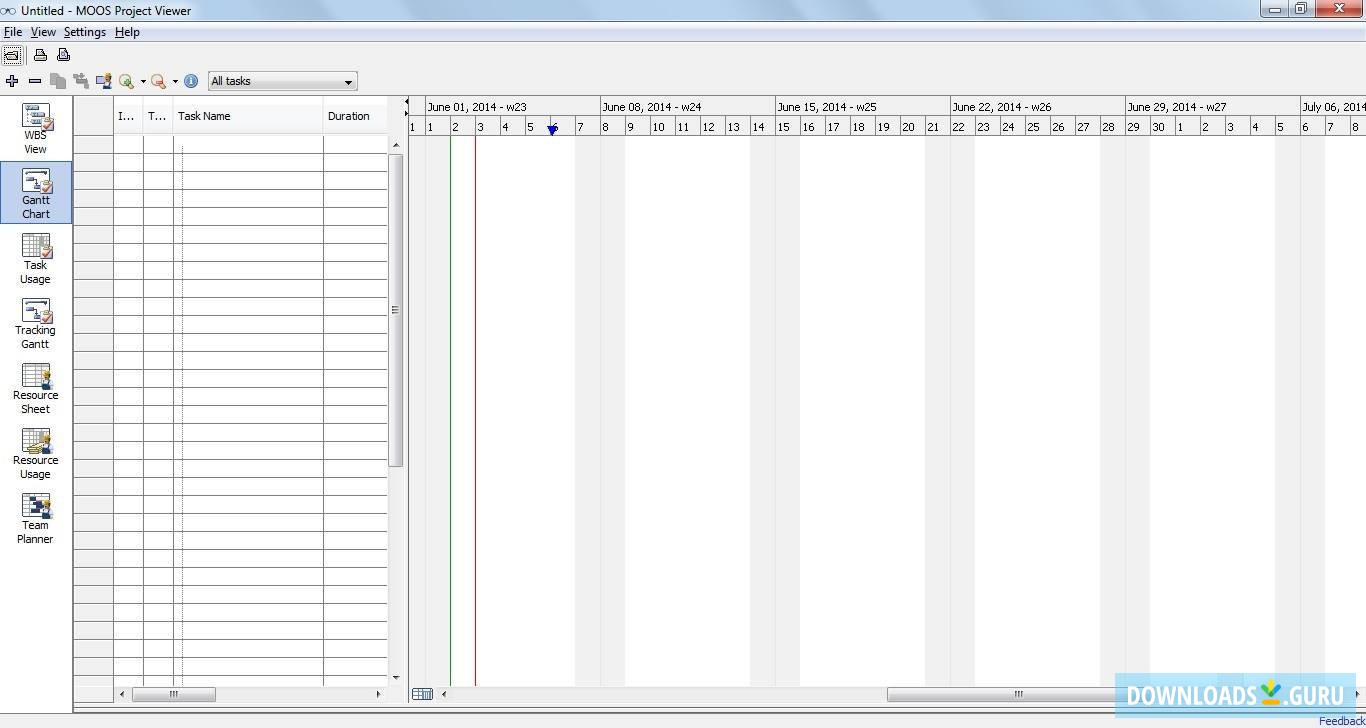Image resolution: width=1366 pixels, height=728 pixels.
Task: Switch to WBS View
Action: tap(35, 128)
